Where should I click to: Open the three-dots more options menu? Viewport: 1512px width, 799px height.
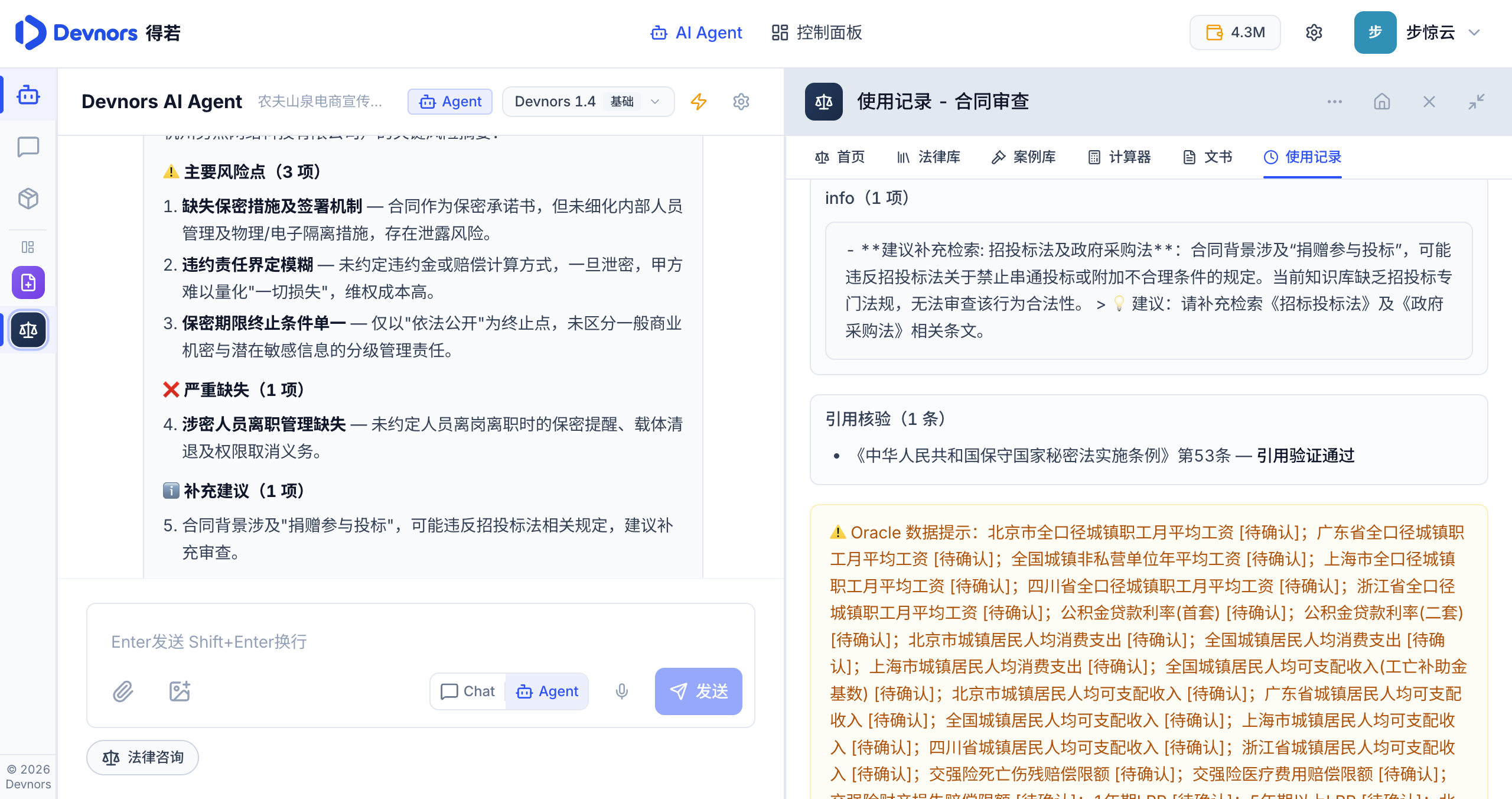1334,102
